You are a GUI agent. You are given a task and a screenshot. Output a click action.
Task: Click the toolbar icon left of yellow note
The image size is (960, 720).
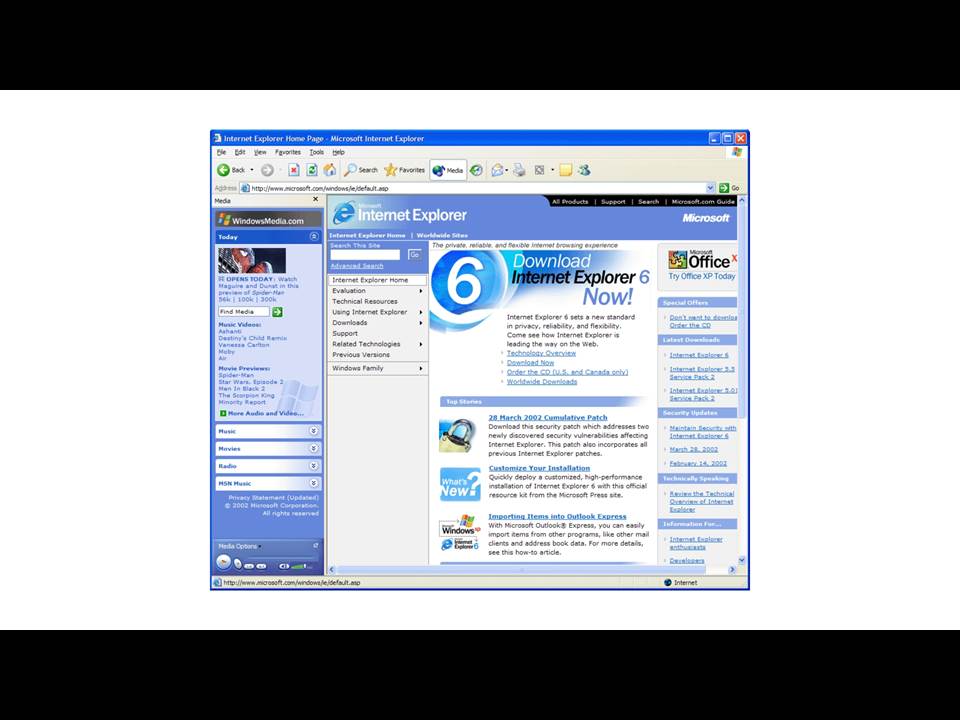pyautogui.click(x=539, y=170)
